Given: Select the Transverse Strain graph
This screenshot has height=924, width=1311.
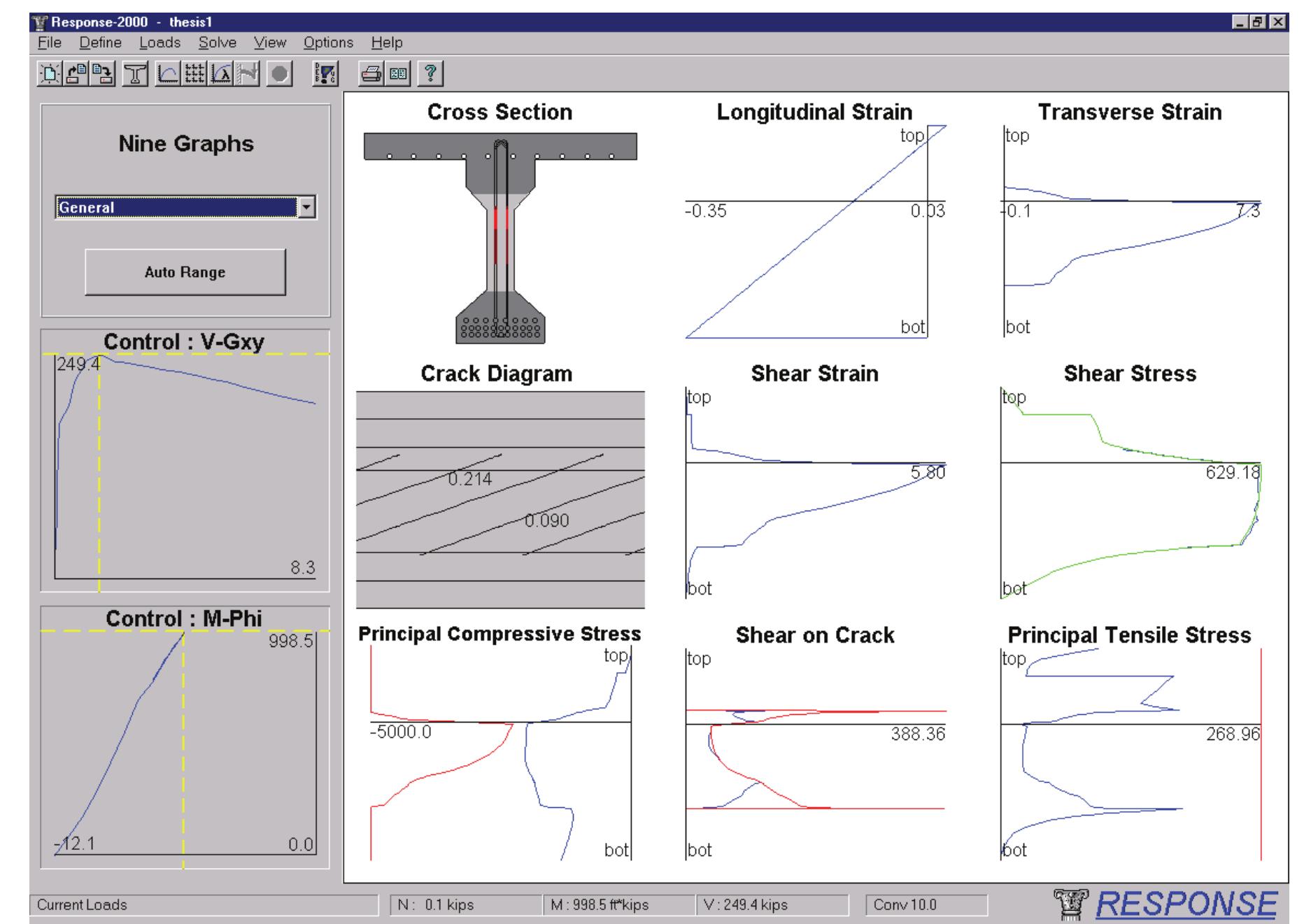Looking at the screenshot, I should coord(1131,231).
